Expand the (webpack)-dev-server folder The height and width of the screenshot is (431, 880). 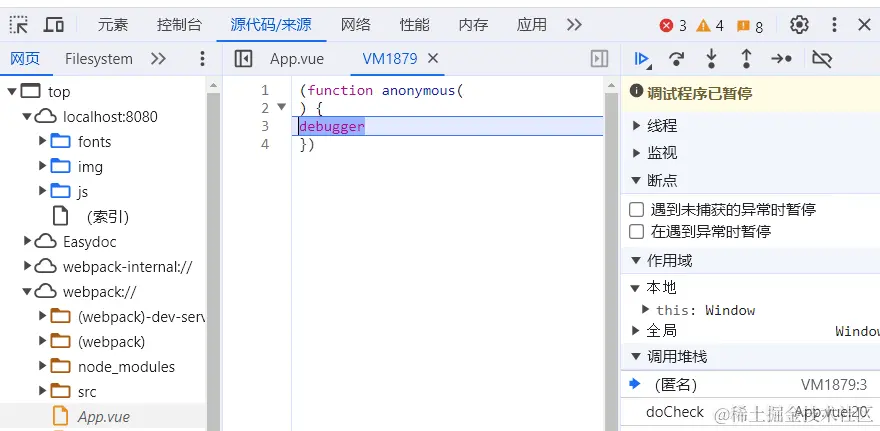pyautogui.click(x=42, y=316)
